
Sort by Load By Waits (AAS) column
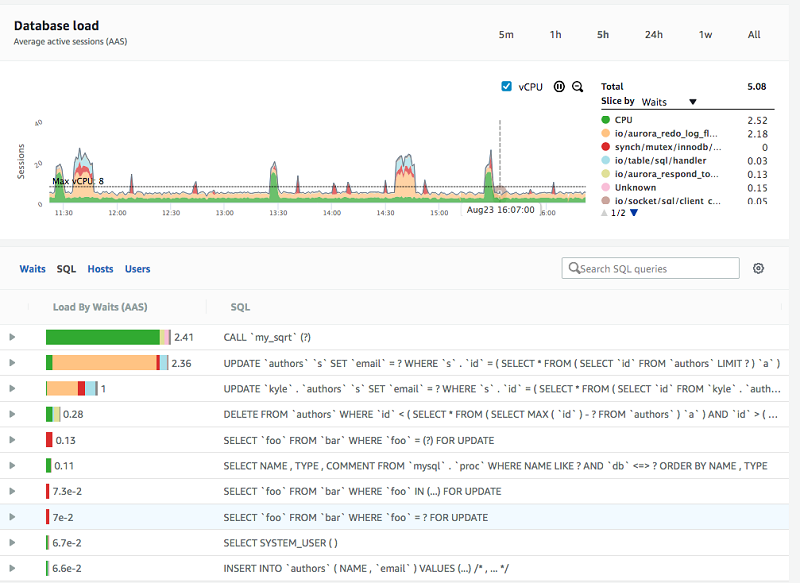pos(100,307)
